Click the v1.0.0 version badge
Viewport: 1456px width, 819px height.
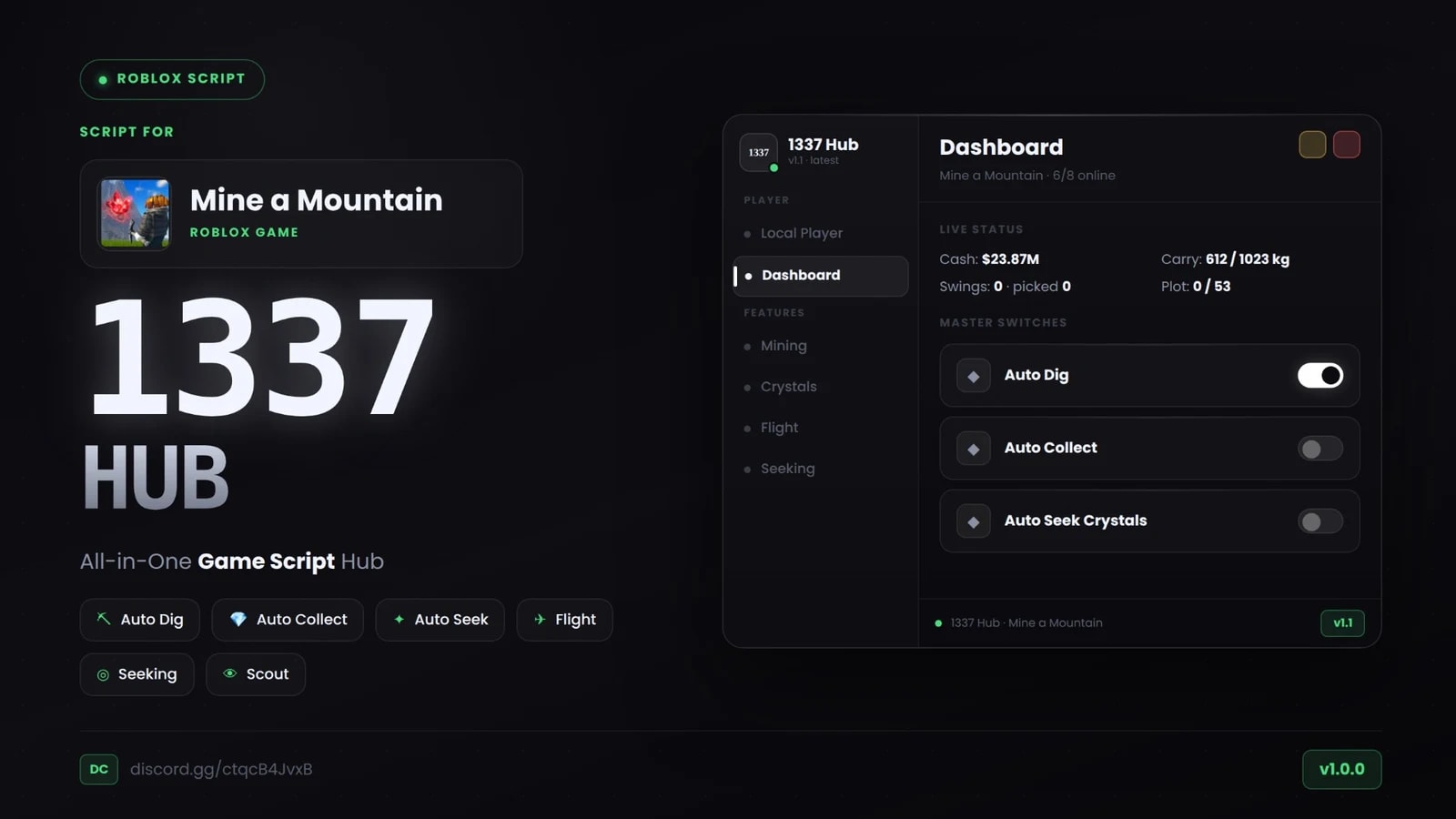pos(1342,769)
